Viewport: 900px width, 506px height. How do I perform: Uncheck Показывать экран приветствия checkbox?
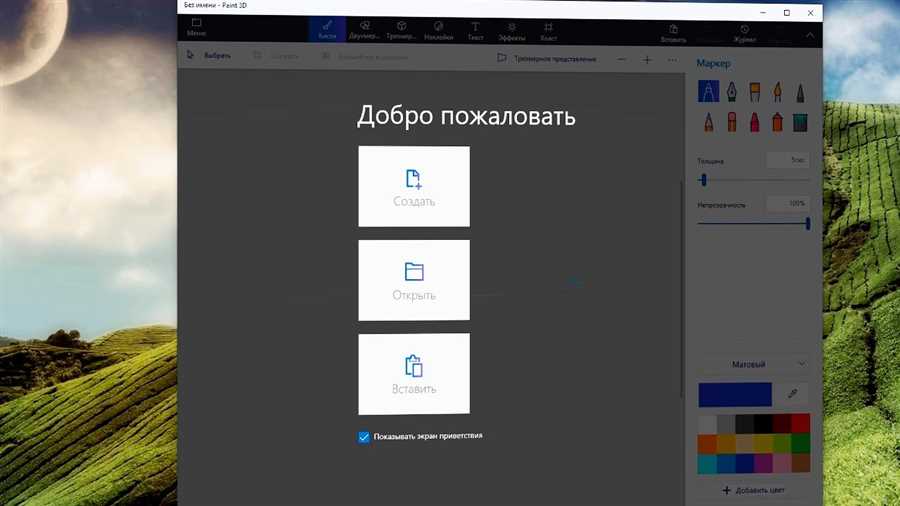pos(364,437)
